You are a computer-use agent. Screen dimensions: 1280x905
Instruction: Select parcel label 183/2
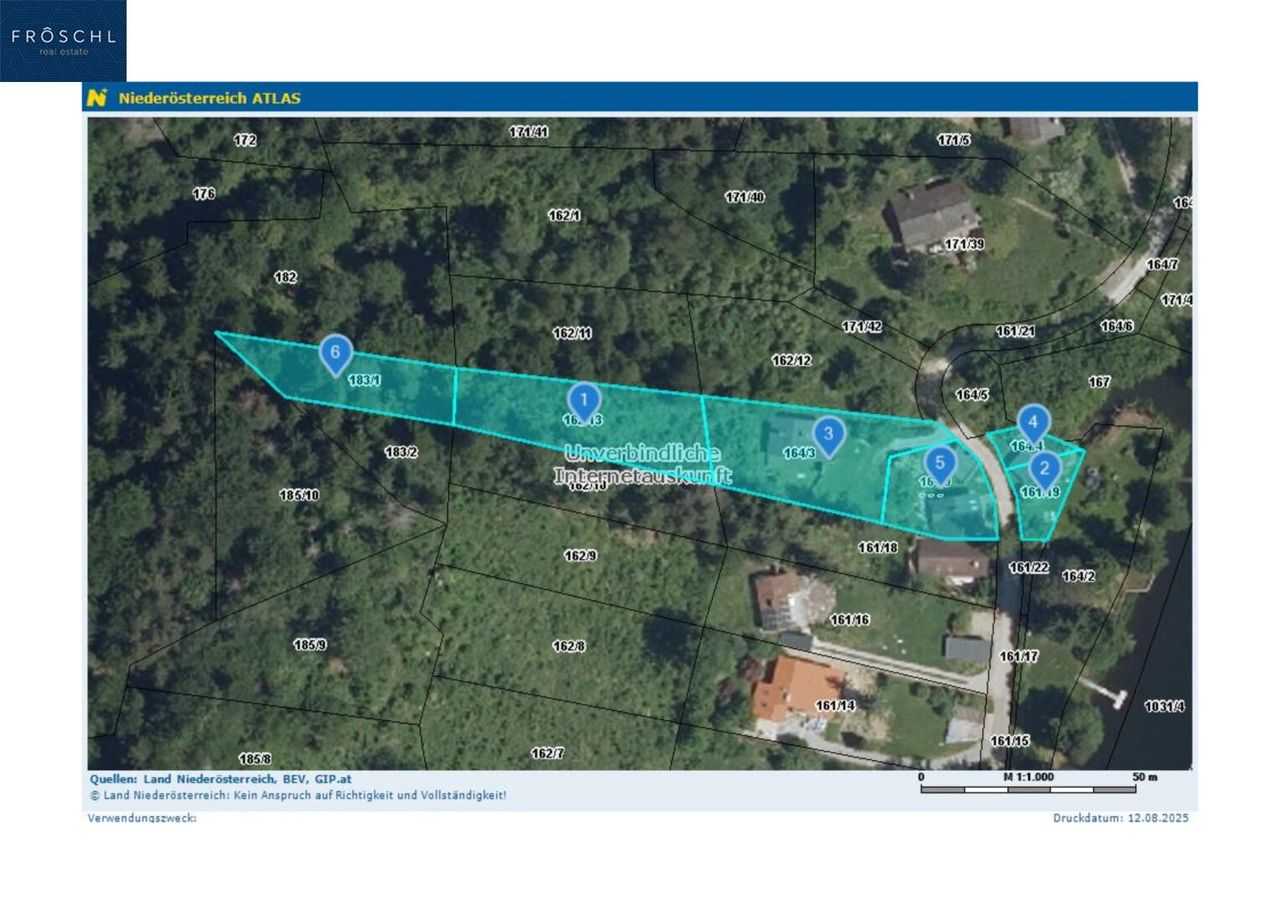400,452
